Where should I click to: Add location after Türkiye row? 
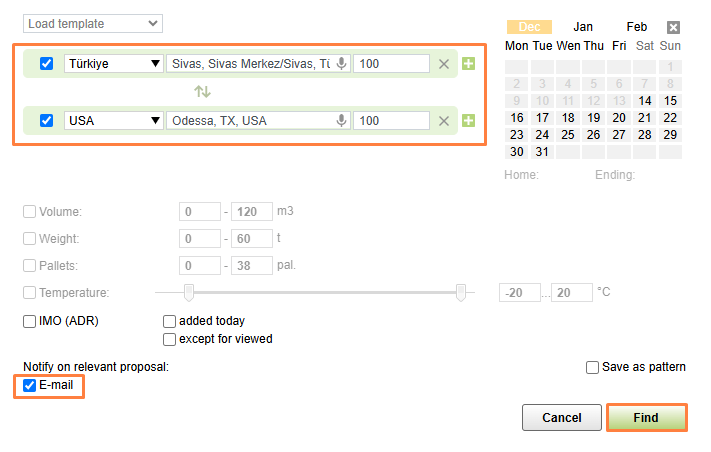click(468, 64)
